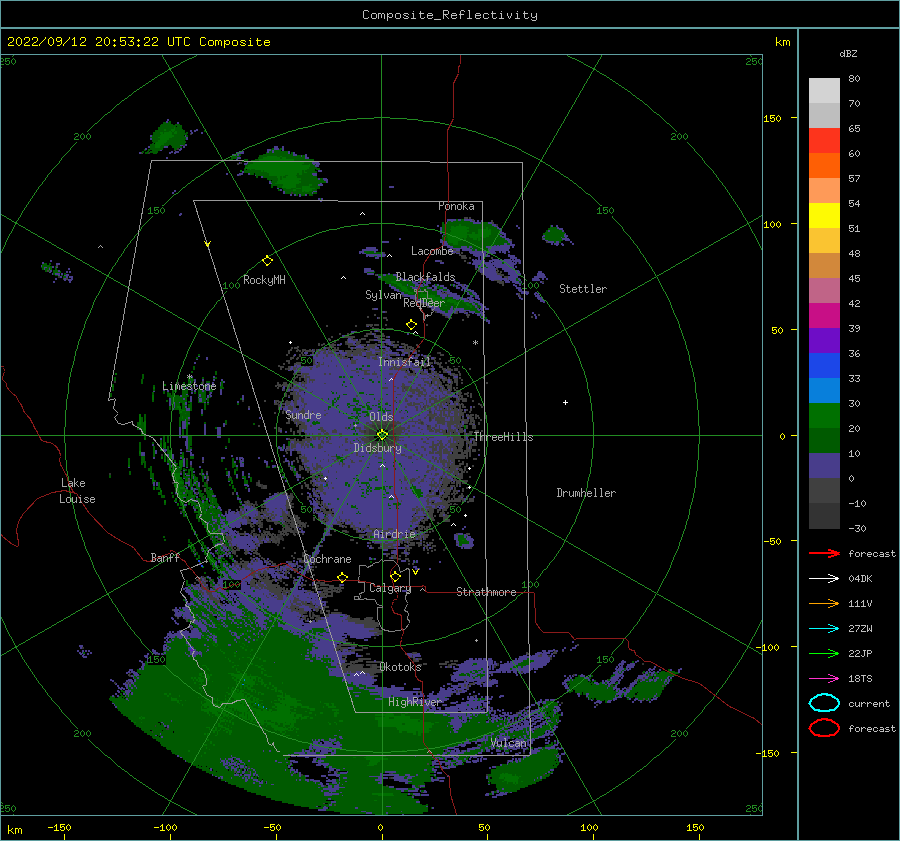Viewport: 900px width, 841px height.
Task: Click the Calgary city label
Action: coord(390,588)
